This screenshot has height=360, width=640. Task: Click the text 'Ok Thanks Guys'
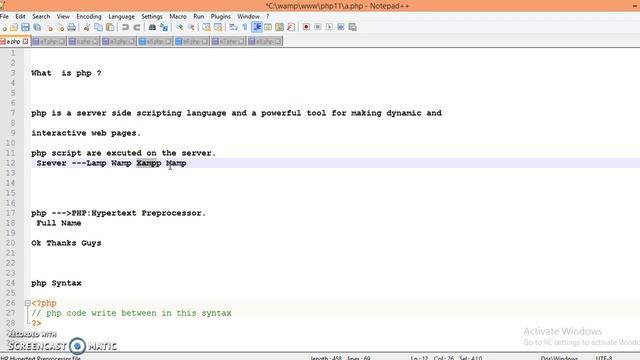pyautogui.click(x=66, y=243)
